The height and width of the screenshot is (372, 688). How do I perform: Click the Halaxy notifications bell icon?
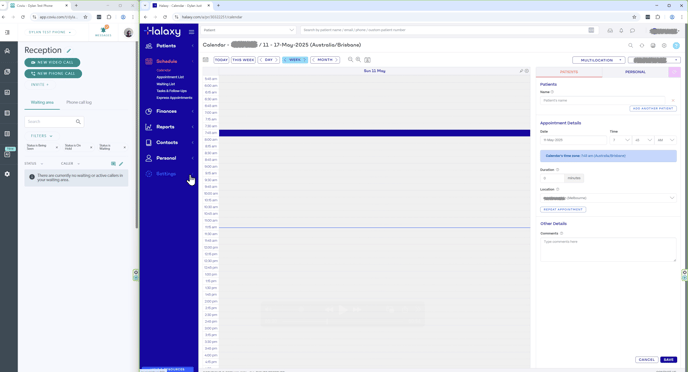[621, 30]
